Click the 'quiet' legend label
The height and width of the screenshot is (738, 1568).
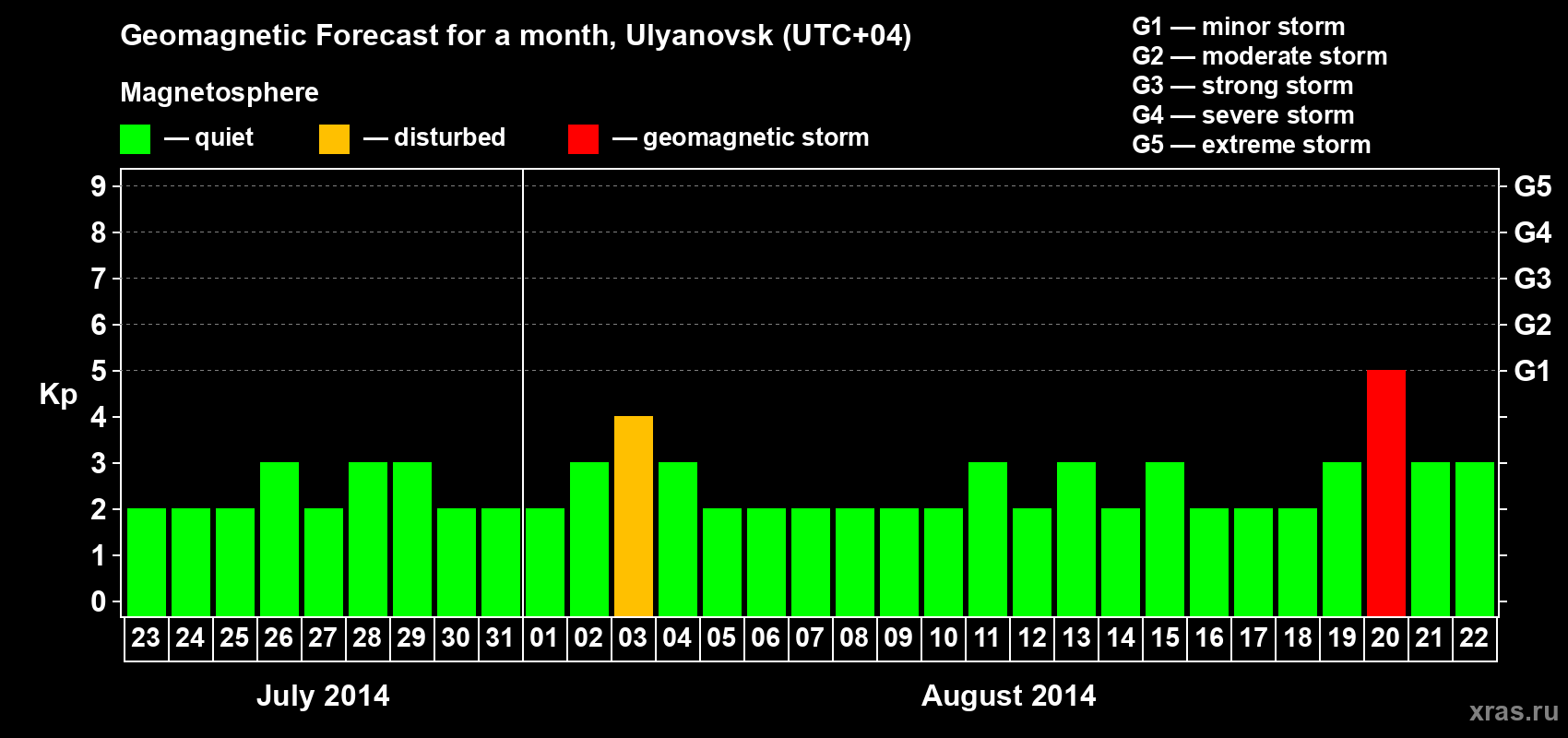click(x=224, y=137)
